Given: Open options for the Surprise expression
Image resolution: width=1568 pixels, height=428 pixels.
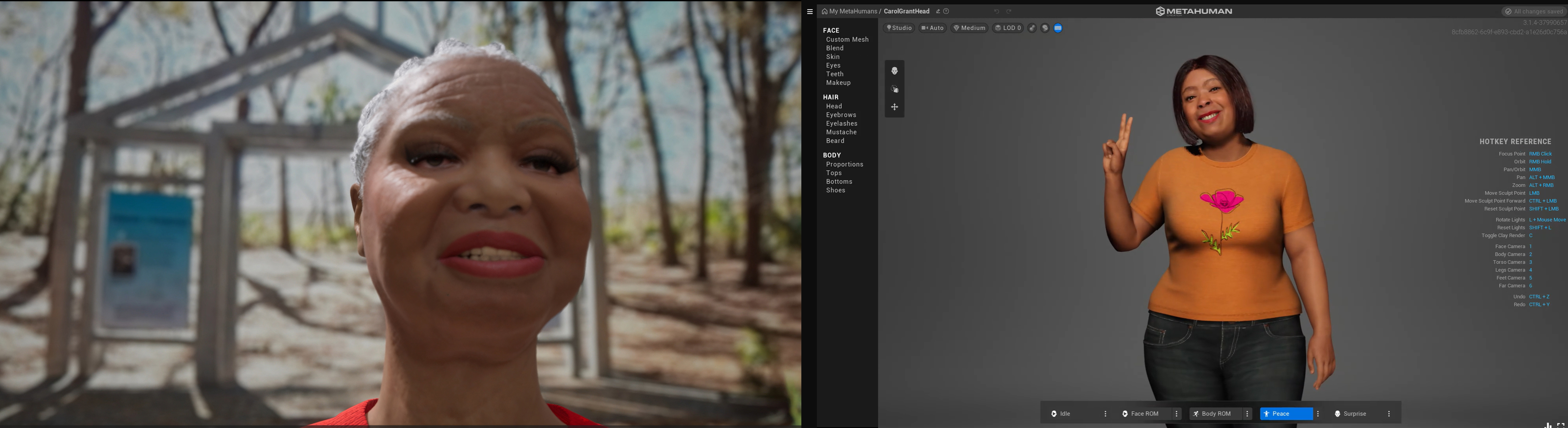Looking at the screenshot, I should click(1389, 414).
